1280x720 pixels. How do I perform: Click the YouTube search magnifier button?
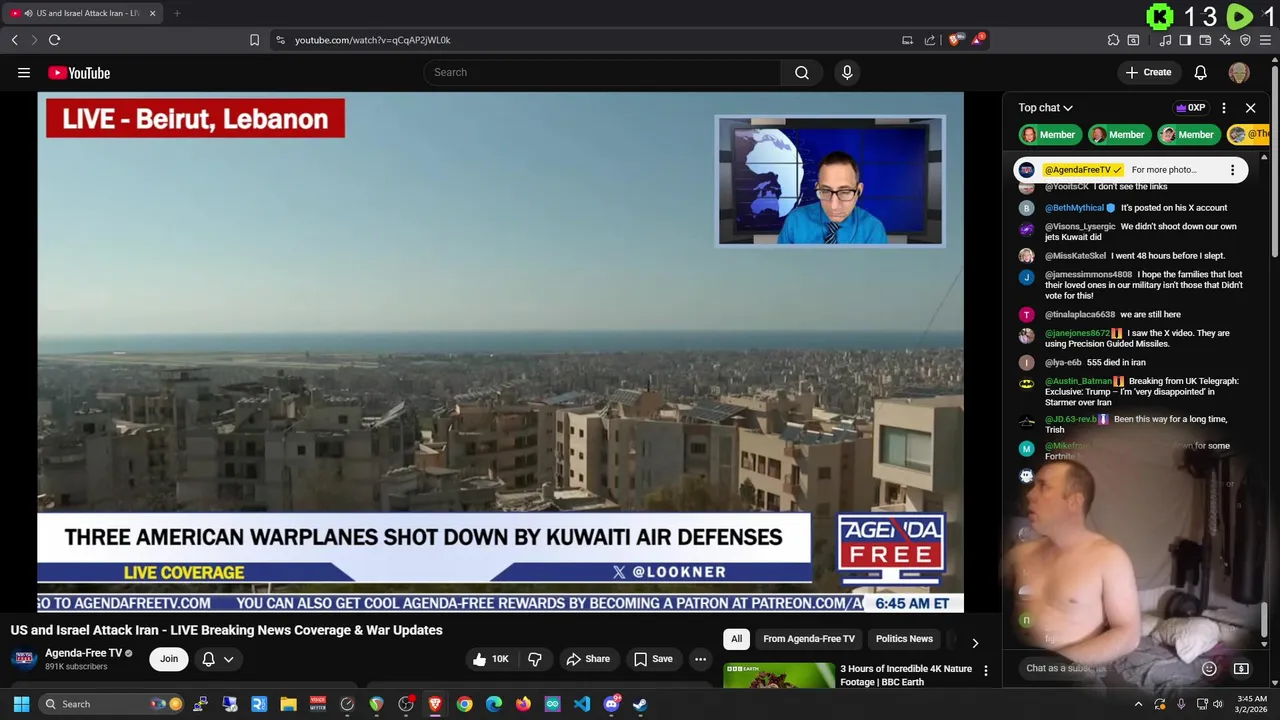[x=802, y=72]
